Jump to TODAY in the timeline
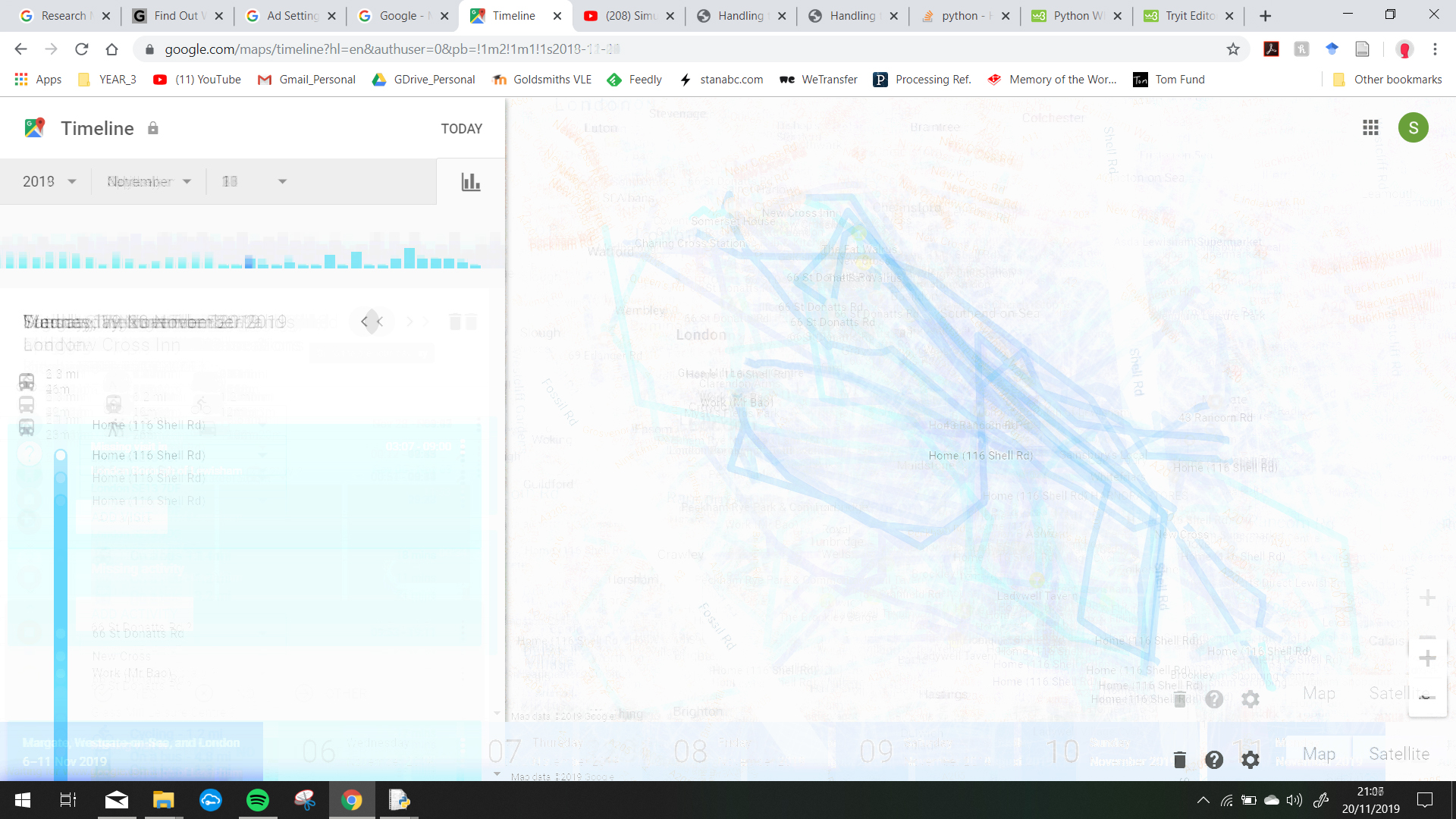The height and width of the screenshot is (819, 1456). point(462,129)
